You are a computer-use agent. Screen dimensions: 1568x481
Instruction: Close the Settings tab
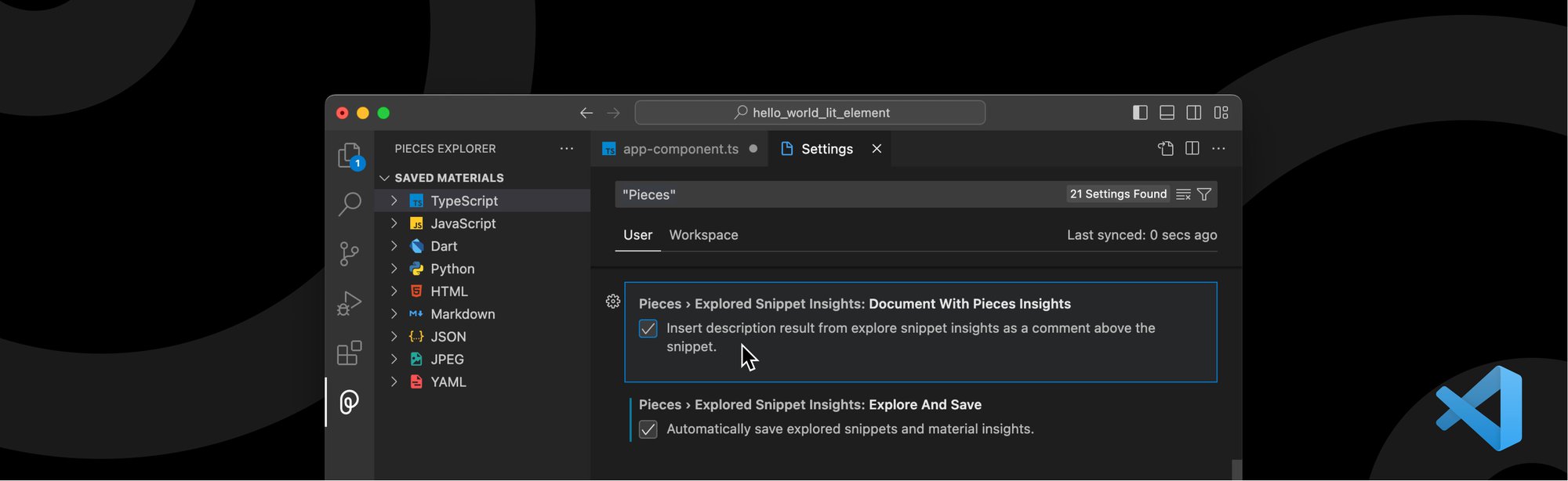tap(877, 149)
